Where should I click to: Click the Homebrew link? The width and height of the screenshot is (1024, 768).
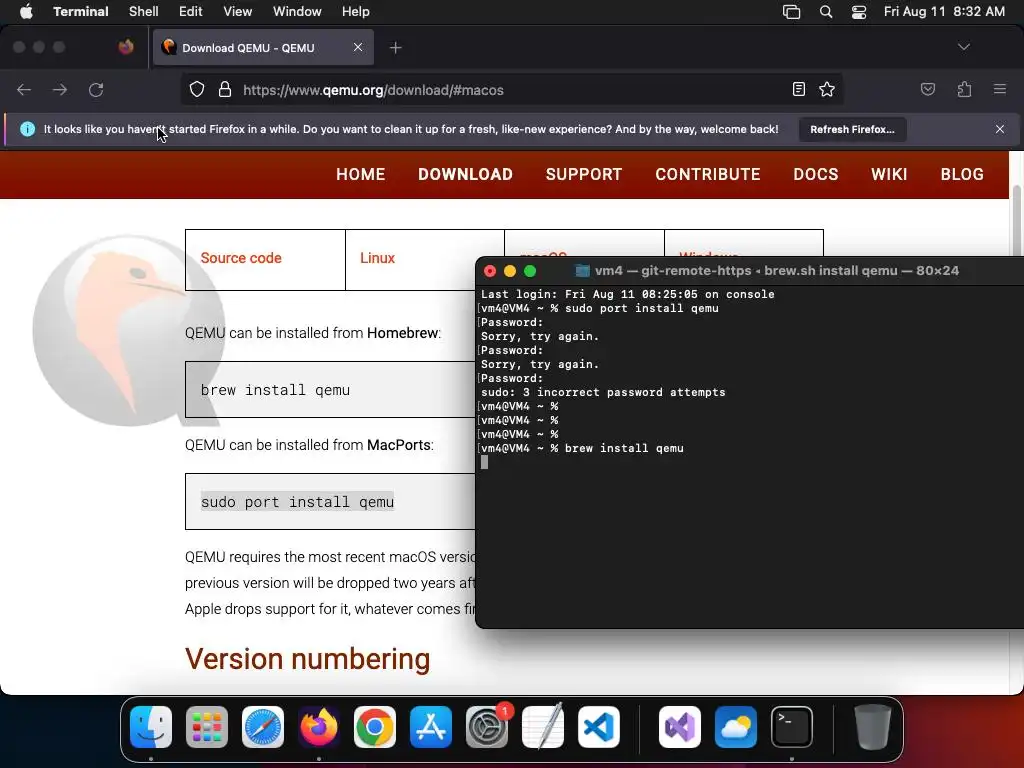[402, 332]
